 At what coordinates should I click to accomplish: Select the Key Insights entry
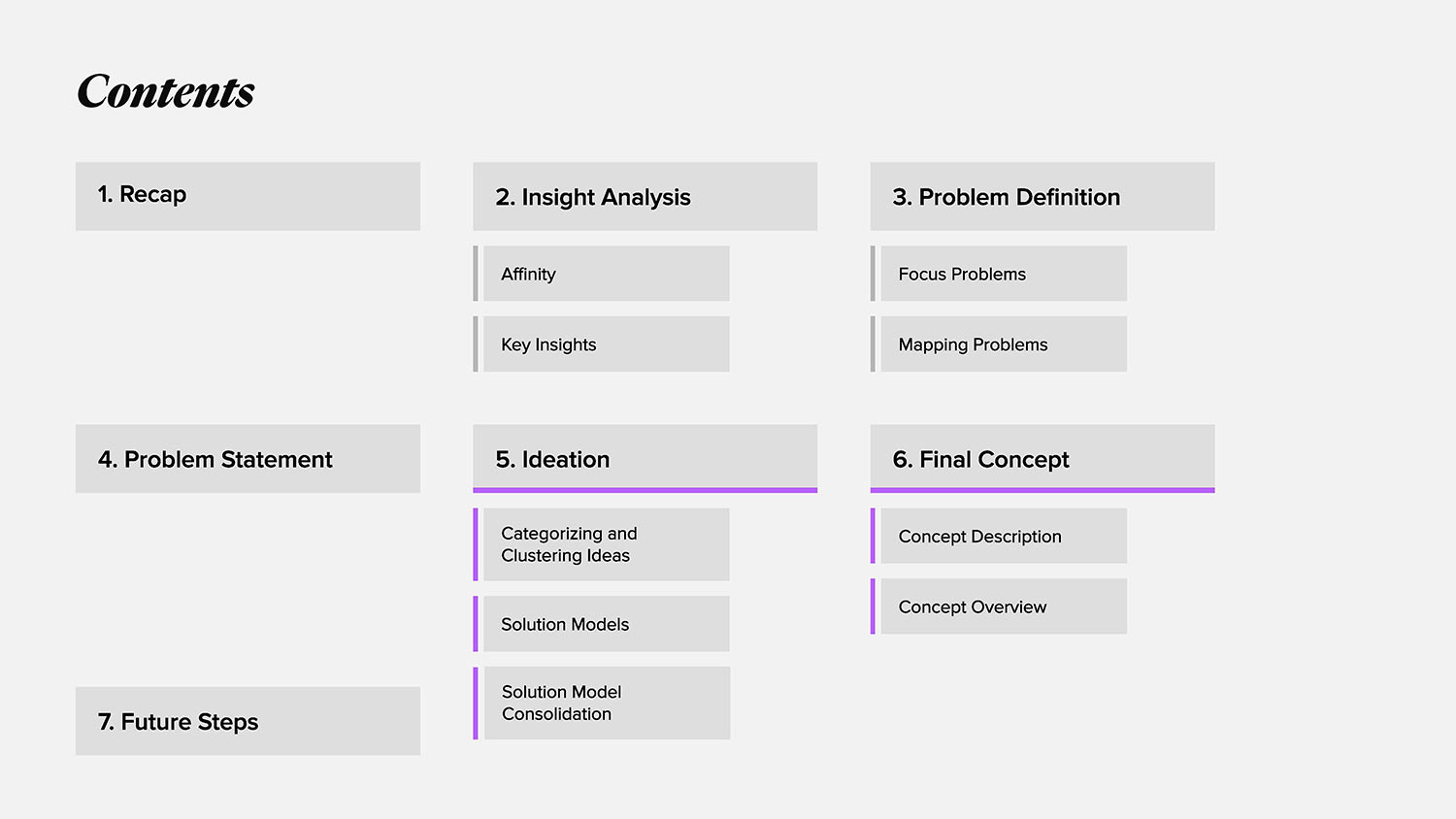606,344
